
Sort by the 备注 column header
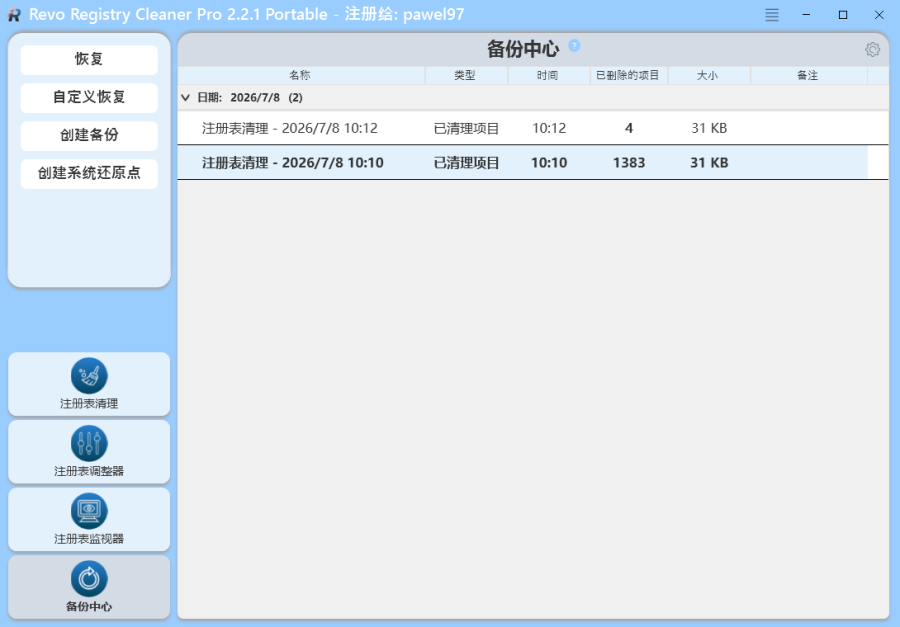809,75
